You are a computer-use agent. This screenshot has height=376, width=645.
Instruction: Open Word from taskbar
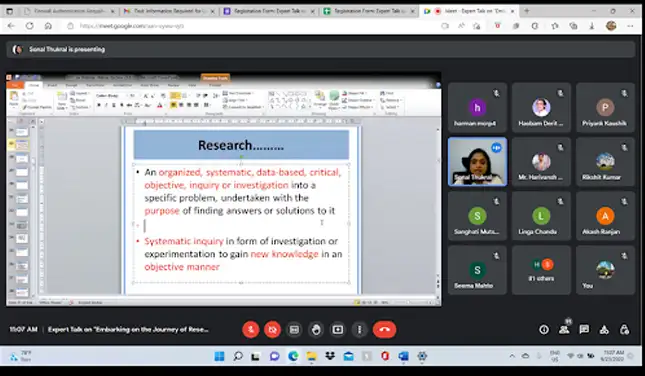click(x=404, y=356)
